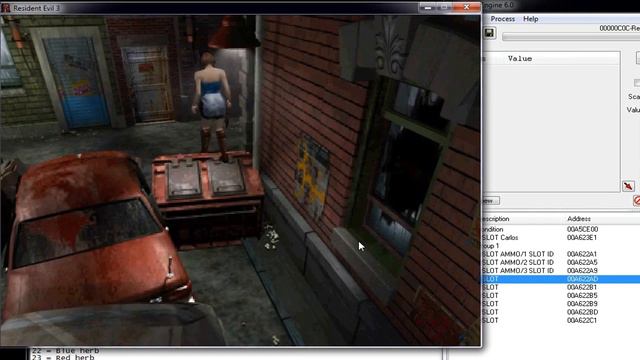Select address 00A622B5 in the address list
Image resolution: width=640 pixels, height=360 pixels.
click(582, 295)
